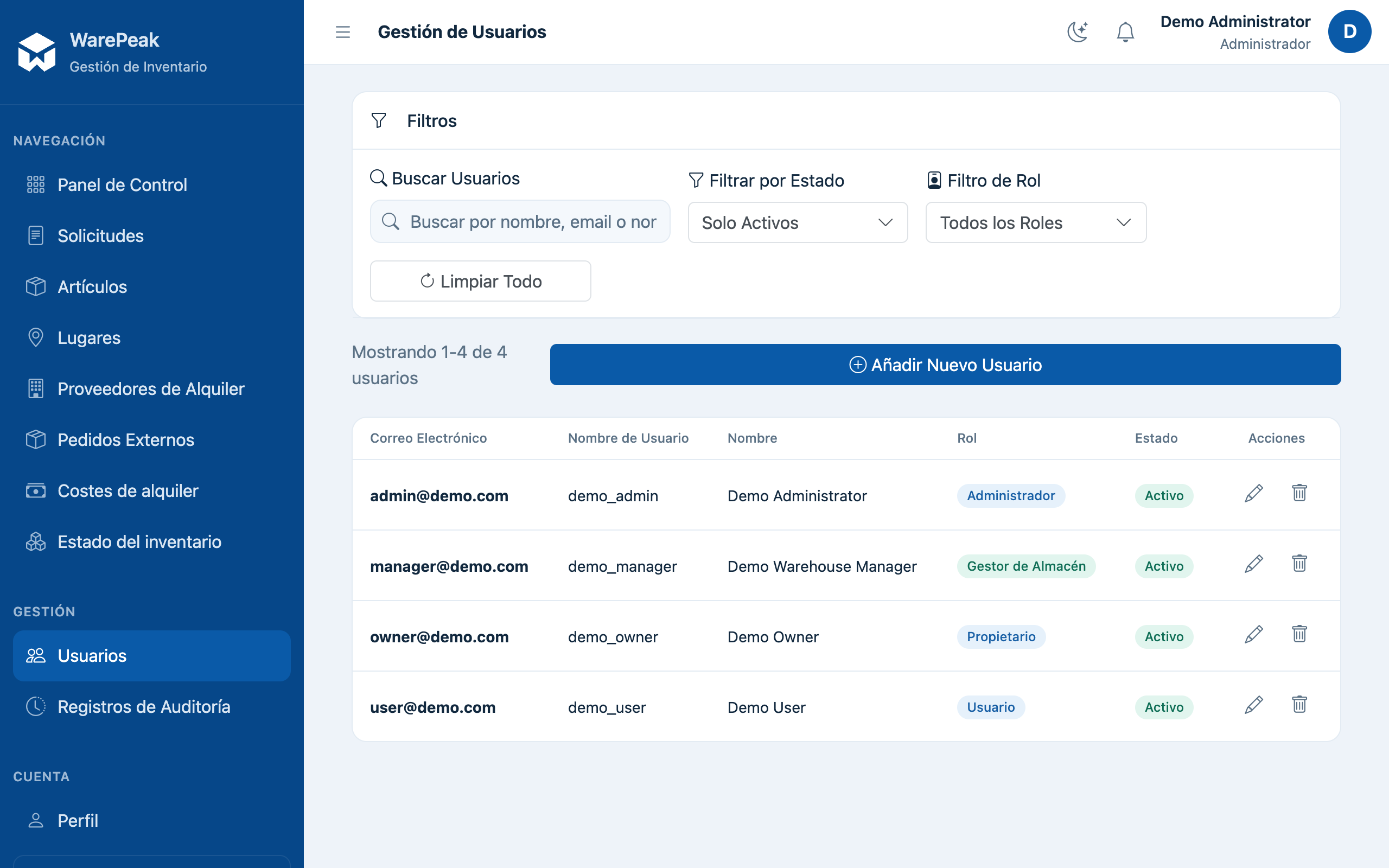This screenshot has width=1389, height=868.
Task: Click the WarePeak logo icon
Action: point(37,52)
